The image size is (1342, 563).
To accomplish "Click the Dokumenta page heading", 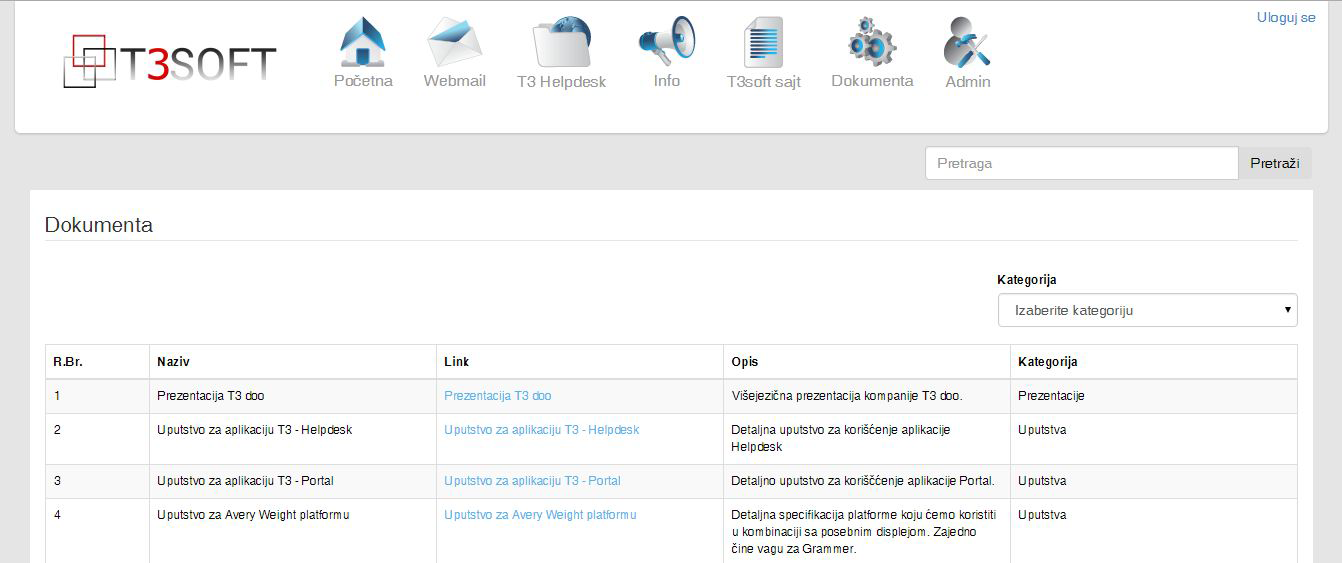I will 99,225.
